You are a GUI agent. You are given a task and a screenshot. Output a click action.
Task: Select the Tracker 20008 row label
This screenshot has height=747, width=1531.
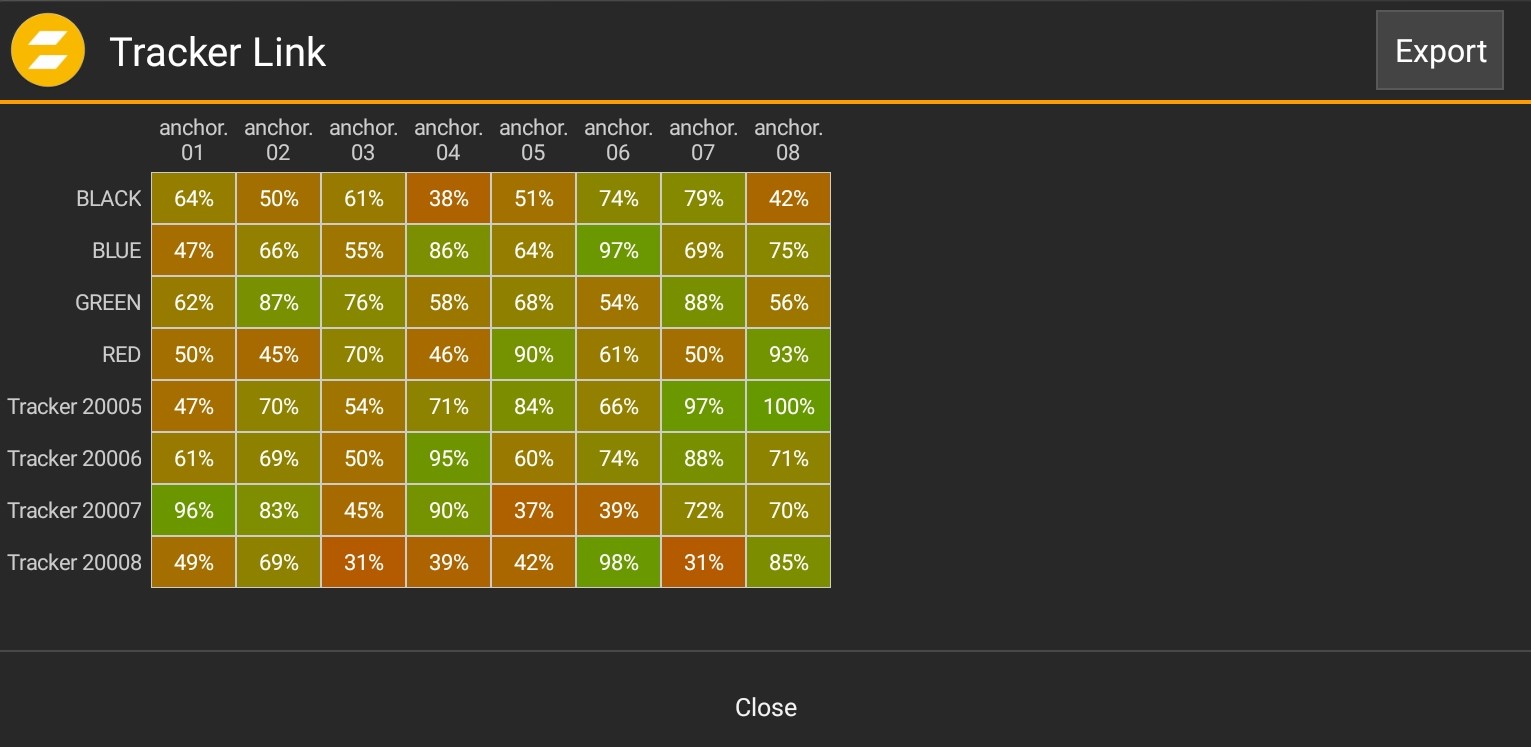pos(75,563)
